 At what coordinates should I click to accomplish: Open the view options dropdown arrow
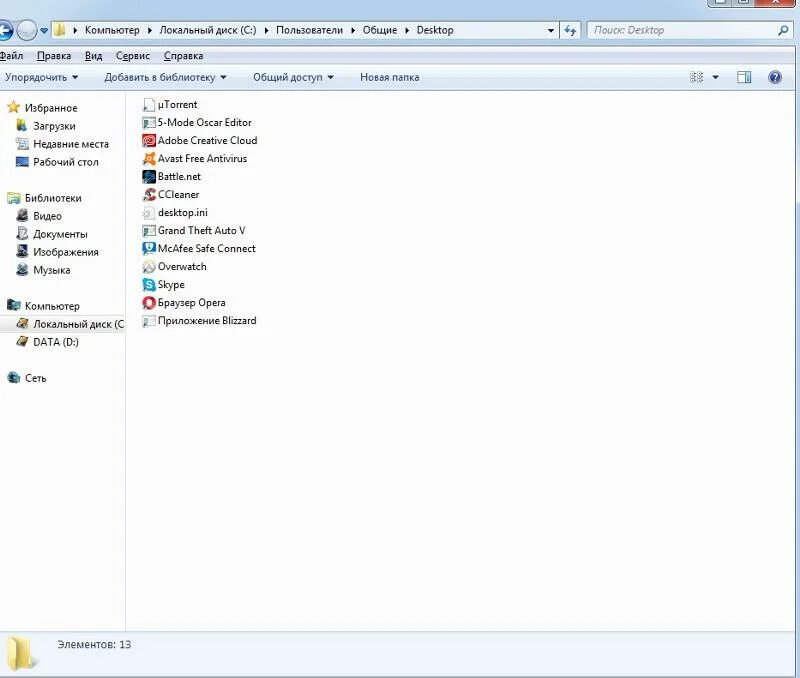coord(715,77)
